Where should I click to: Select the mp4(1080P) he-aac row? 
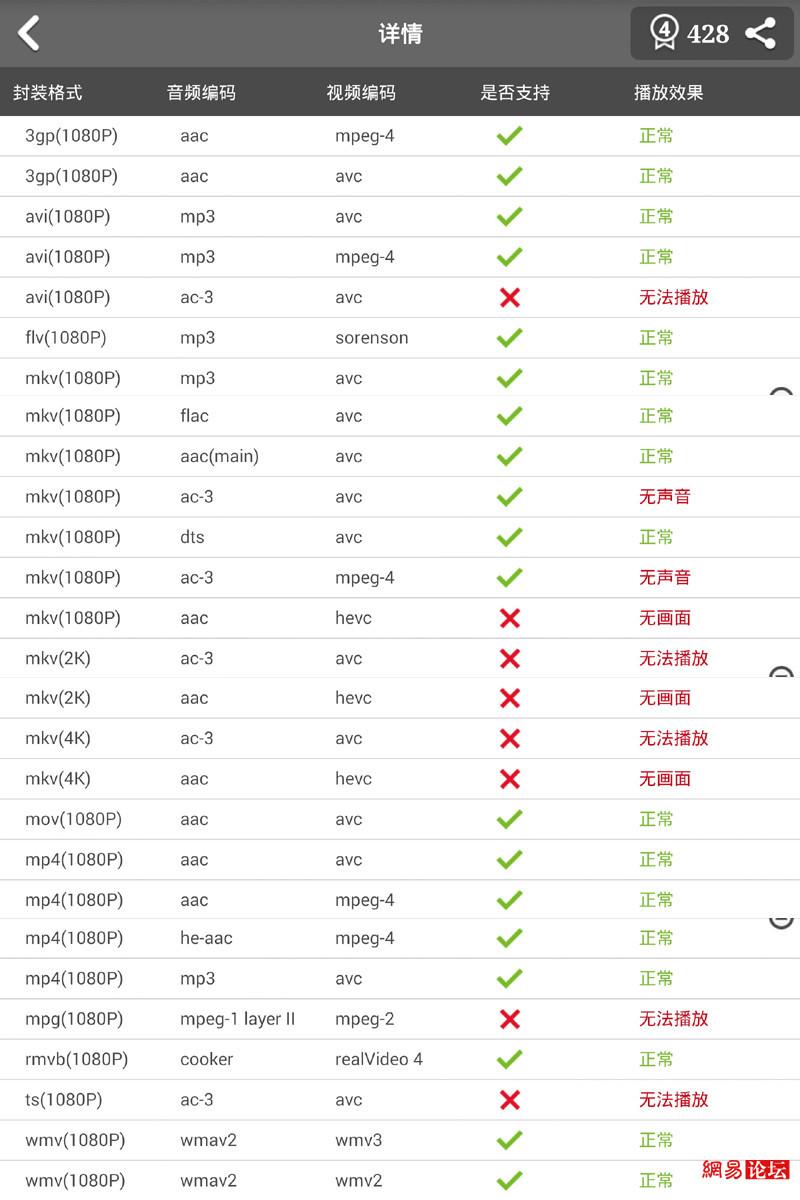coord(400,938)
